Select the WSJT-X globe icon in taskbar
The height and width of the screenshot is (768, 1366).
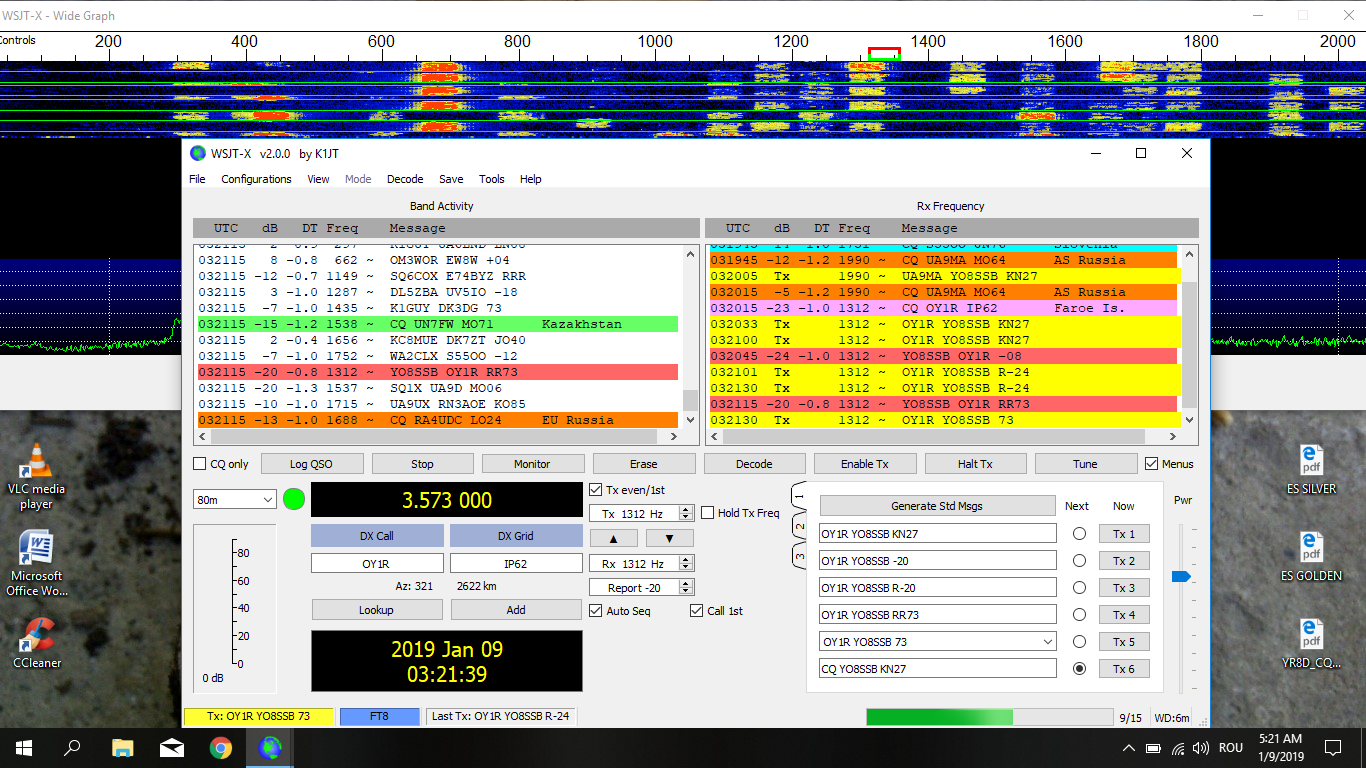coord(269,747)
